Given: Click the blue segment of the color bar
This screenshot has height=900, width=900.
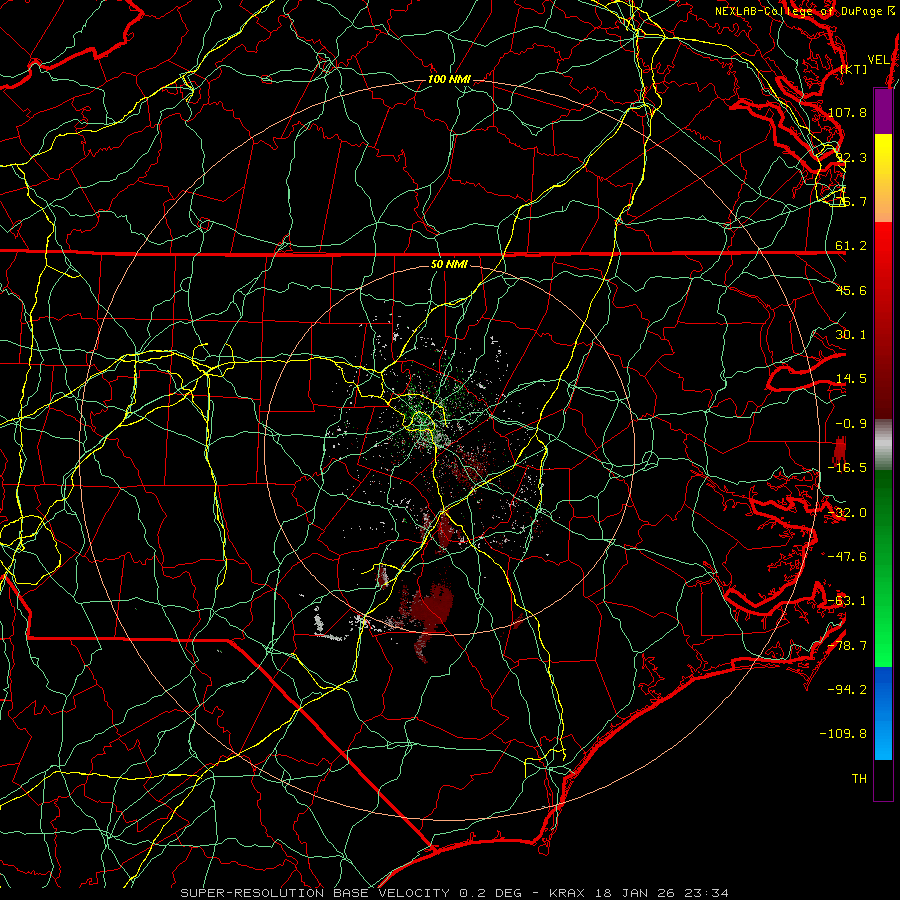Looking at the screenshot, I should pyautogui.click(x=883, y=713).
